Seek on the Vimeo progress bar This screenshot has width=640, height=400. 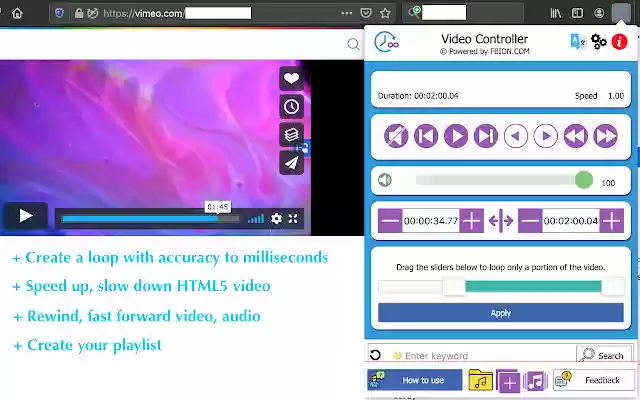[150, 219]
